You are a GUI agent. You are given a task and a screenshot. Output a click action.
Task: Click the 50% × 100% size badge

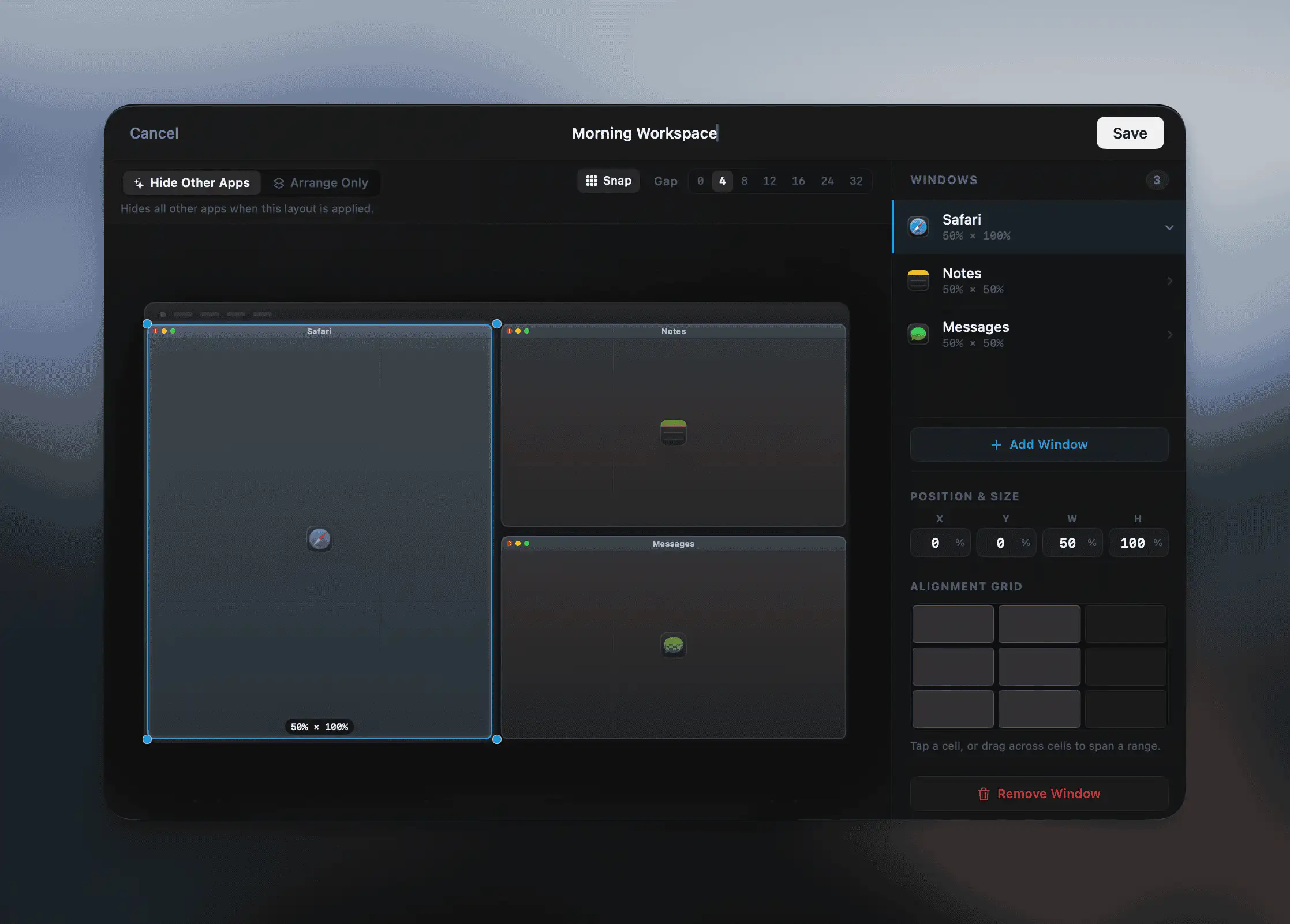(319, 727)
